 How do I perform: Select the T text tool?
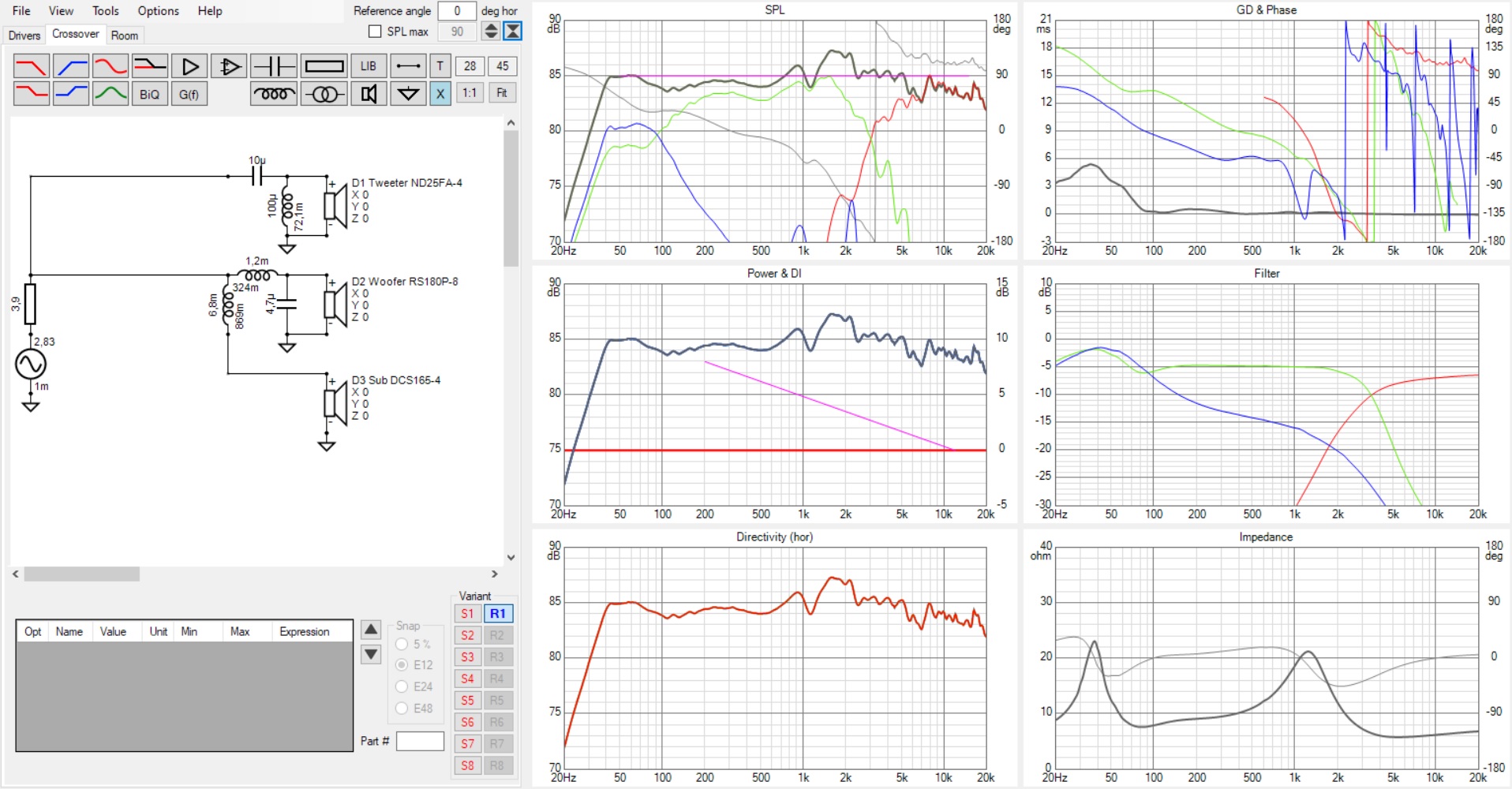440,66
